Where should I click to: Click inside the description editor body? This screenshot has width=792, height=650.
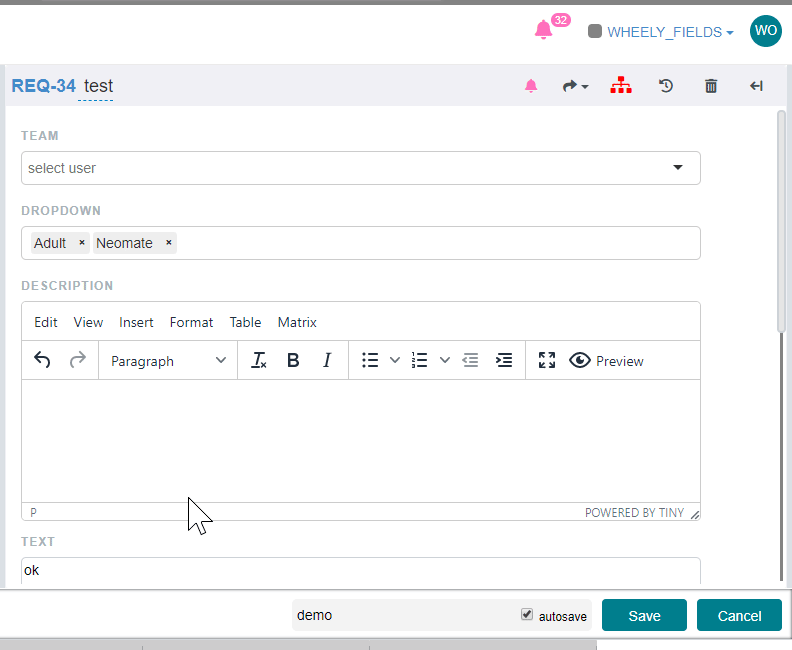click(x=361, y=440)
